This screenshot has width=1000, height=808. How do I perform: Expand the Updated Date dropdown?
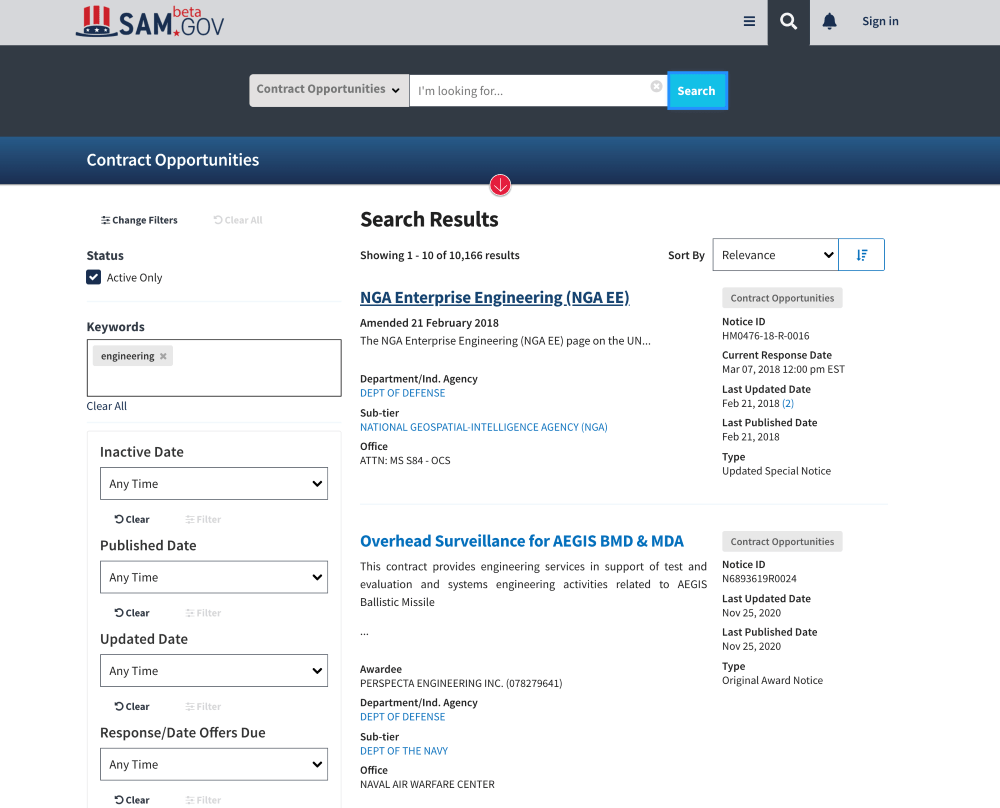(x=214, y=671)
